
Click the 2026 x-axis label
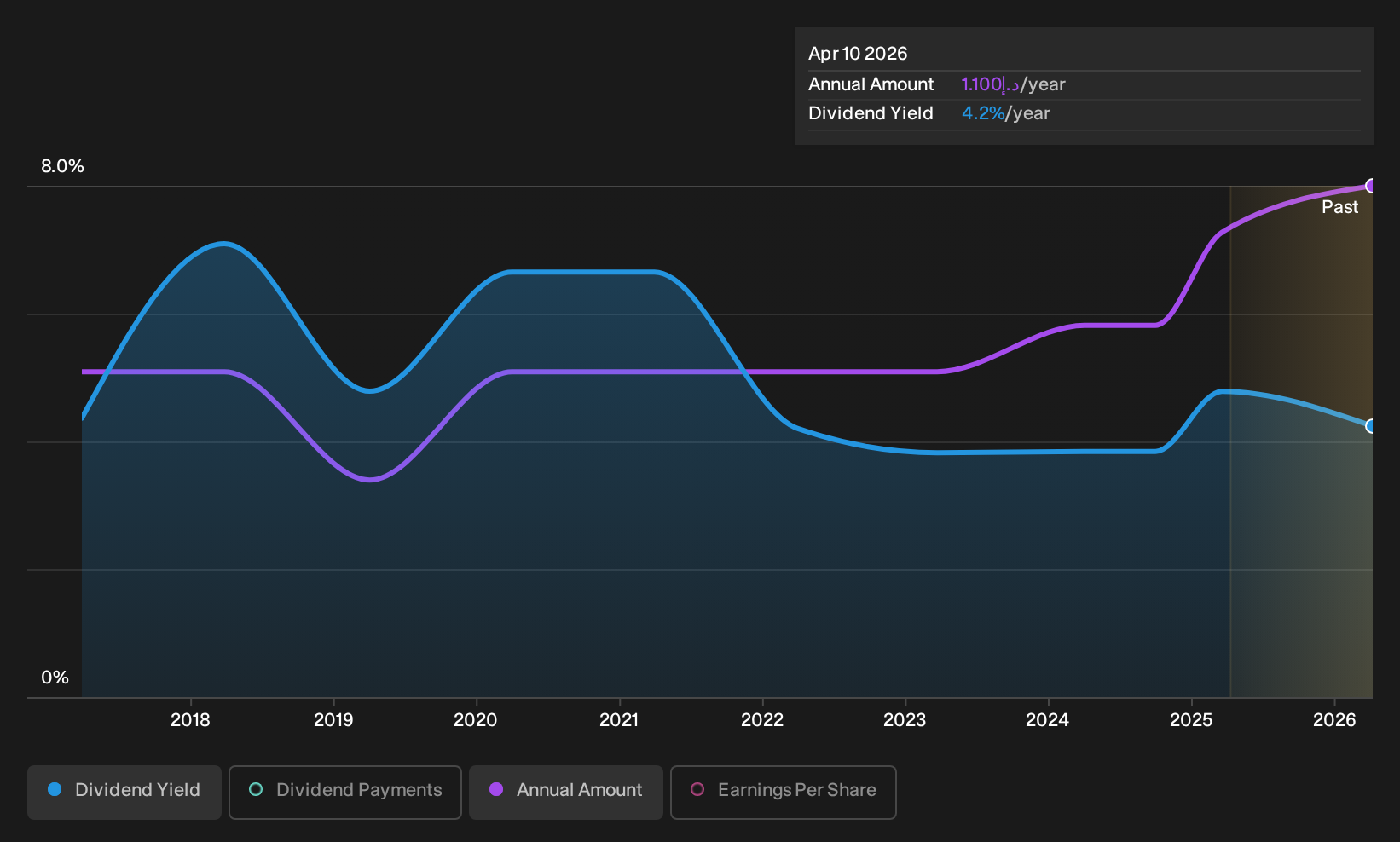coord(1334,720)
